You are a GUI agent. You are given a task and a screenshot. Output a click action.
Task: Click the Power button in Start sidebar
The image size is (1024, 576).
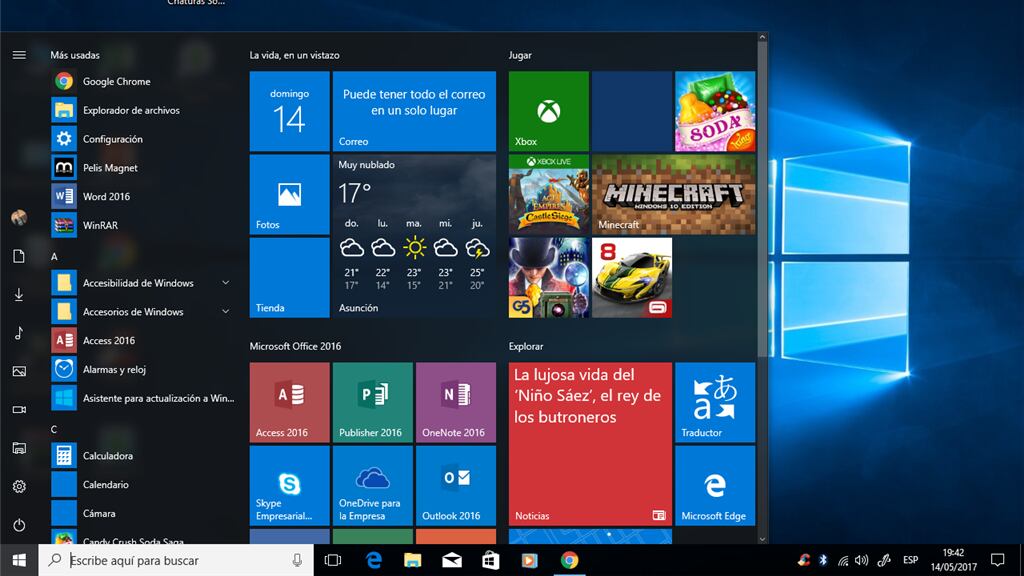(19, 525)
